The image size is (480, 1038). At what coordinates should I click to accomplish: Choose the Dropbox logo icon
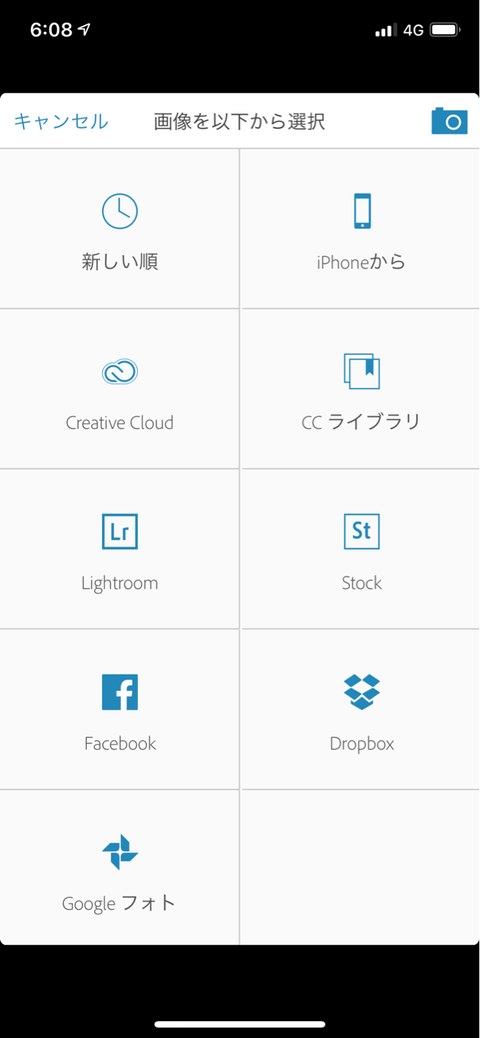pos(361,692)
